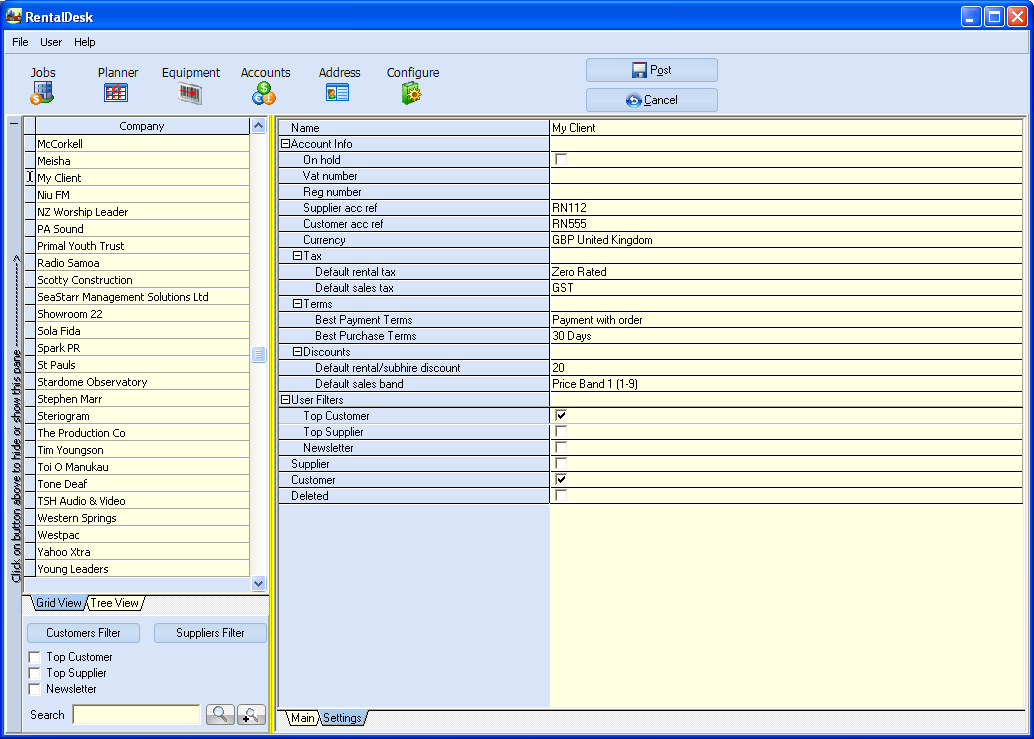Open the Configure gear icon
Screen dimensions: 1034x739
(x=412, y=93)
